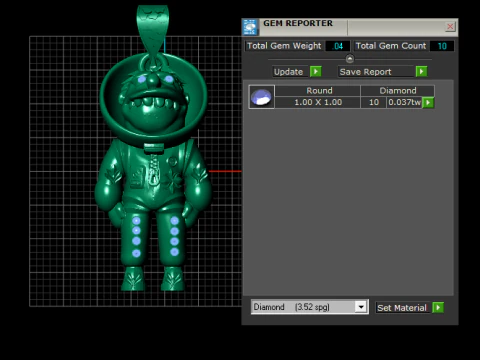Image resolution: width=480 pixels, height=360 pixels.
Task: Click the Round shape cell
Action: (318, 91)
